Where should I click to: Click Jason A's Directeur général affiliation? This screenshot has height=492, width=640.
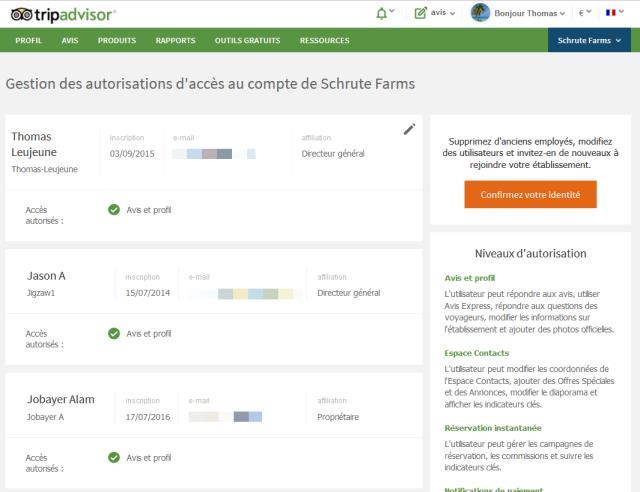click(349, 293)
